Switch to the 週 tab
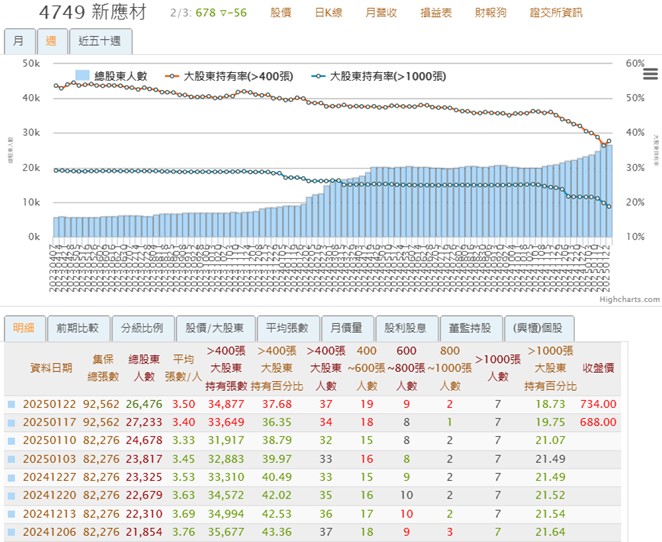Screen dimensions: 662x542 (x=52, y=41)
